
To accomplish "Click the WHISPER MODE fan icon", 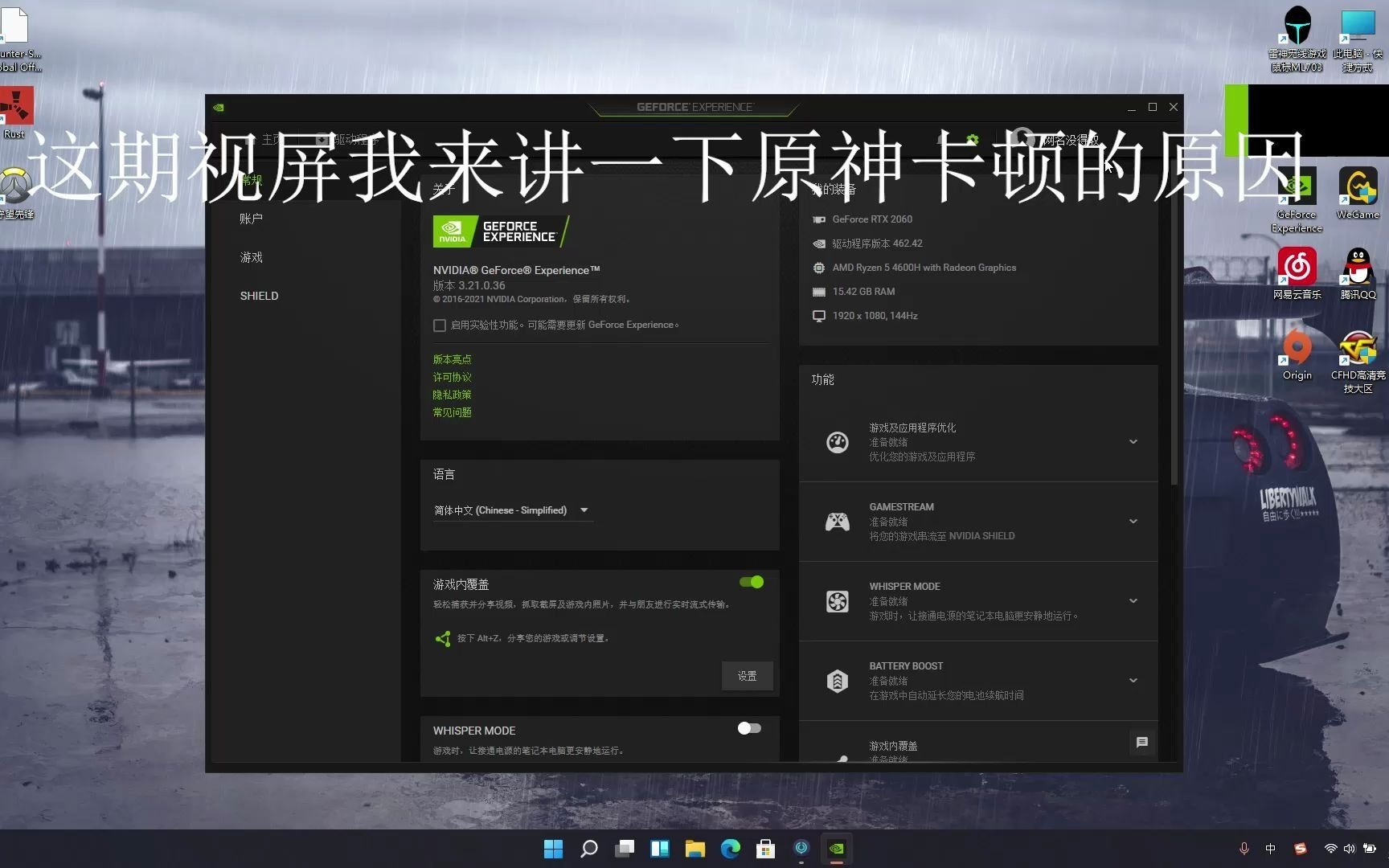I will pos(838,601).
